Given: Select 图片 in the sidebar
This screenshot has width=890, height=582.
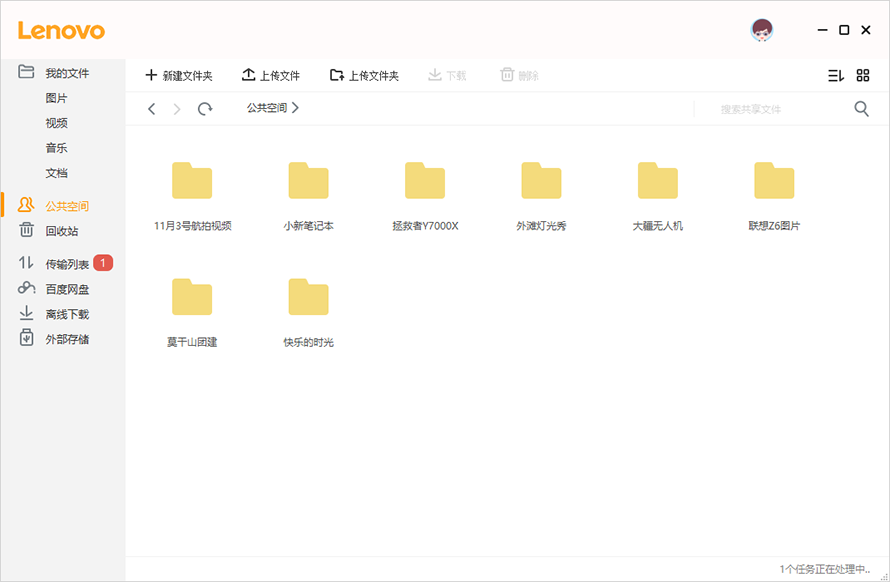Looking at the screenshot, I should click(56, 98).
